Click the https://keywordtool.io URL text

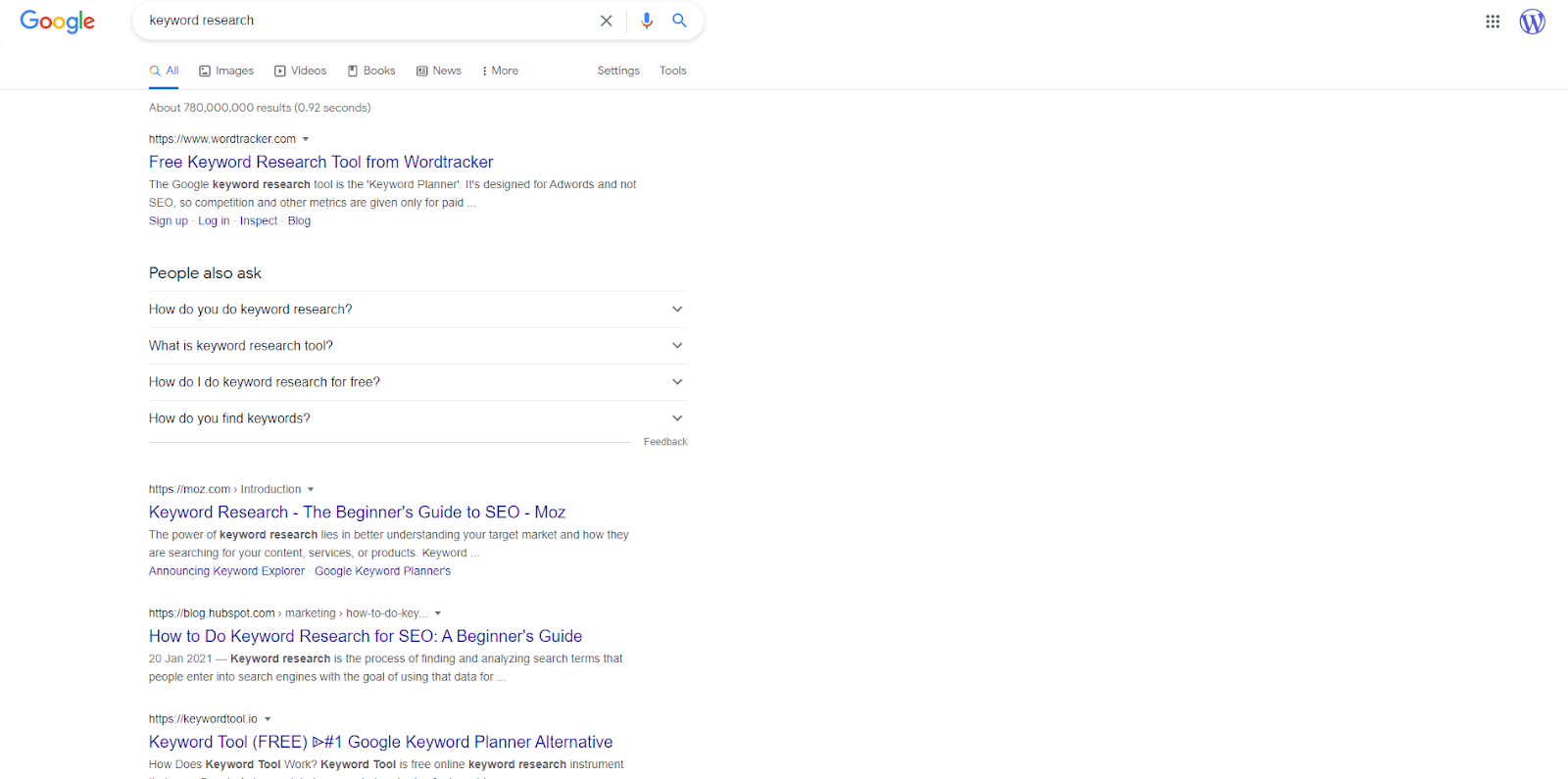point(203,719)
